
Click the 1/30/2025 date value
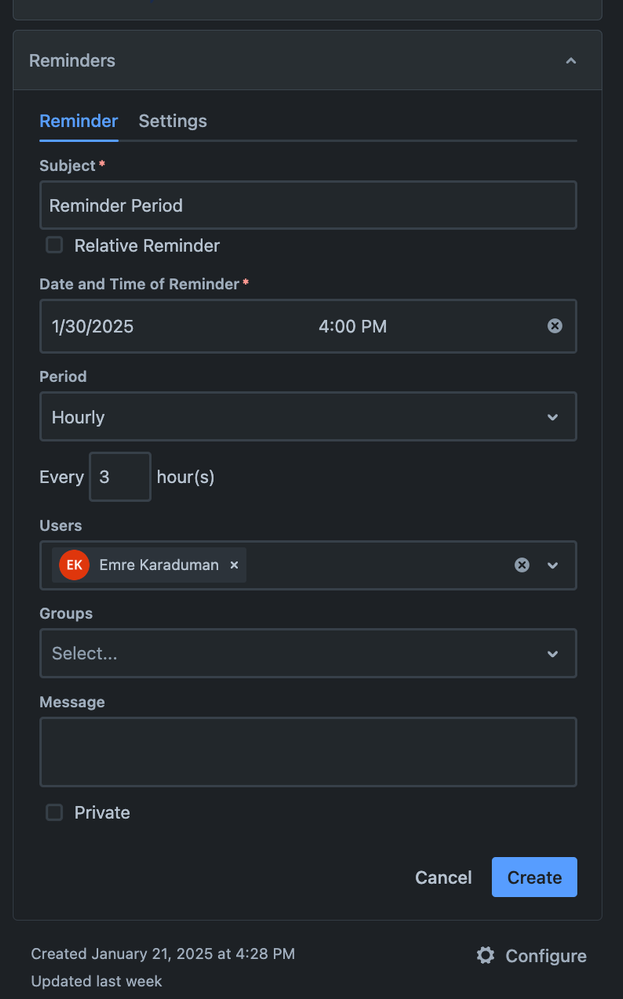[x=93, y=326]
